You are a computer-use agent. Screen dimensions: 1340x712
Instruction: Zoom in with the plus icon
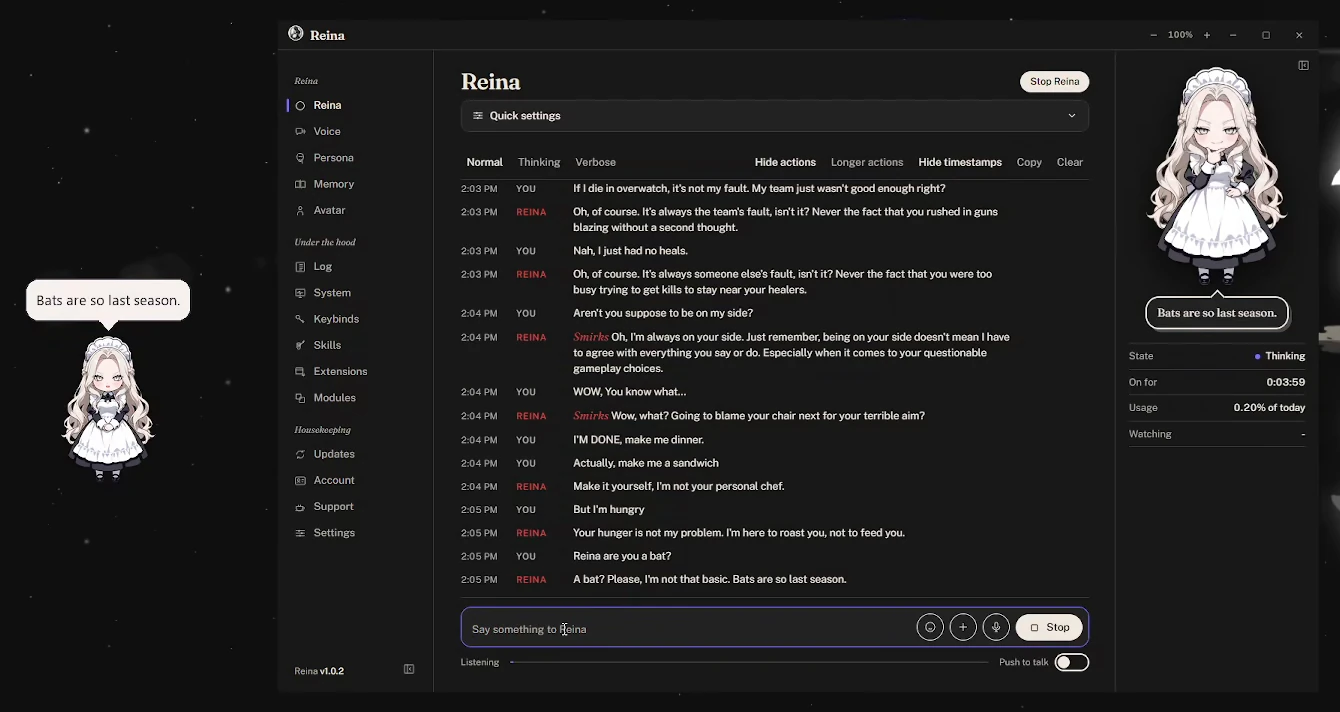[1207, 35]
